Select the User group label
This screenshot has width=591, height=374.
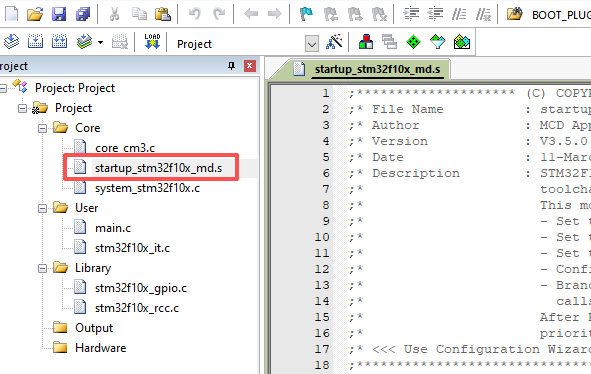pyautogui.click(x=86, y=208)
